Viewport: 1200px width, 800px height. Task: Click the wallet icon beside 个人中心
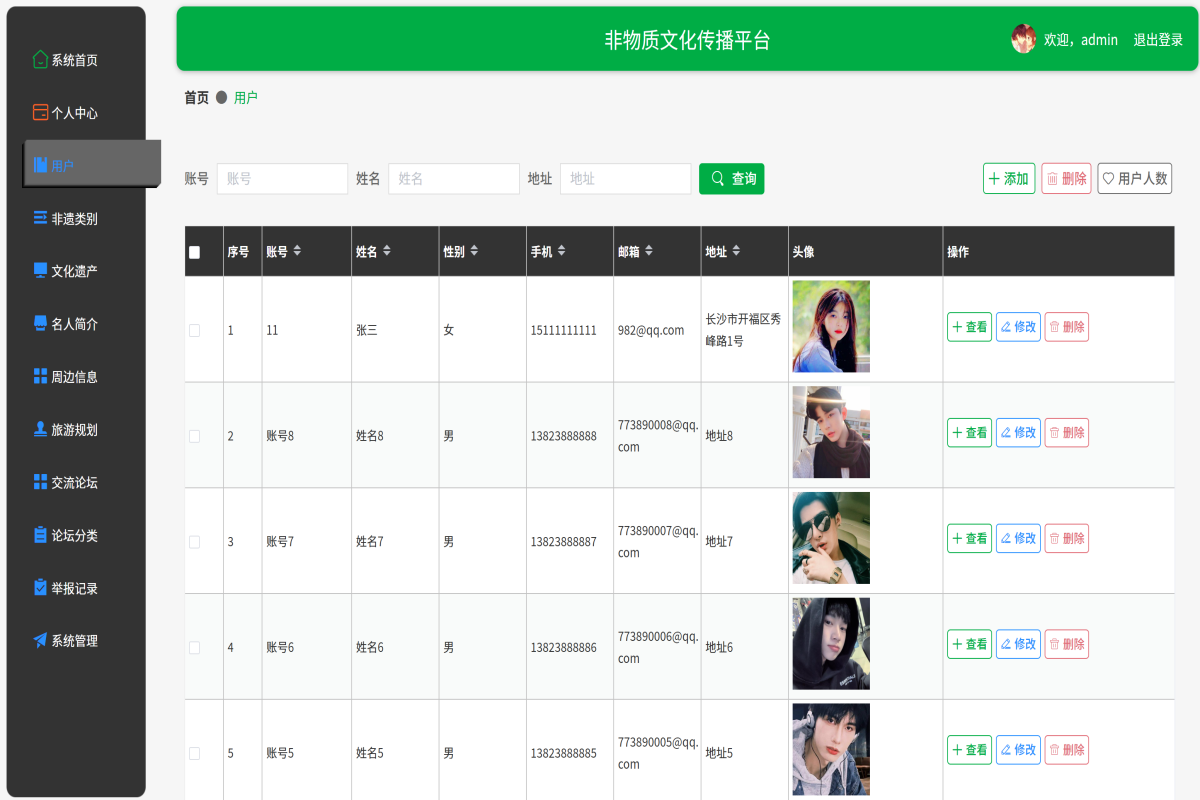point(40,113)
